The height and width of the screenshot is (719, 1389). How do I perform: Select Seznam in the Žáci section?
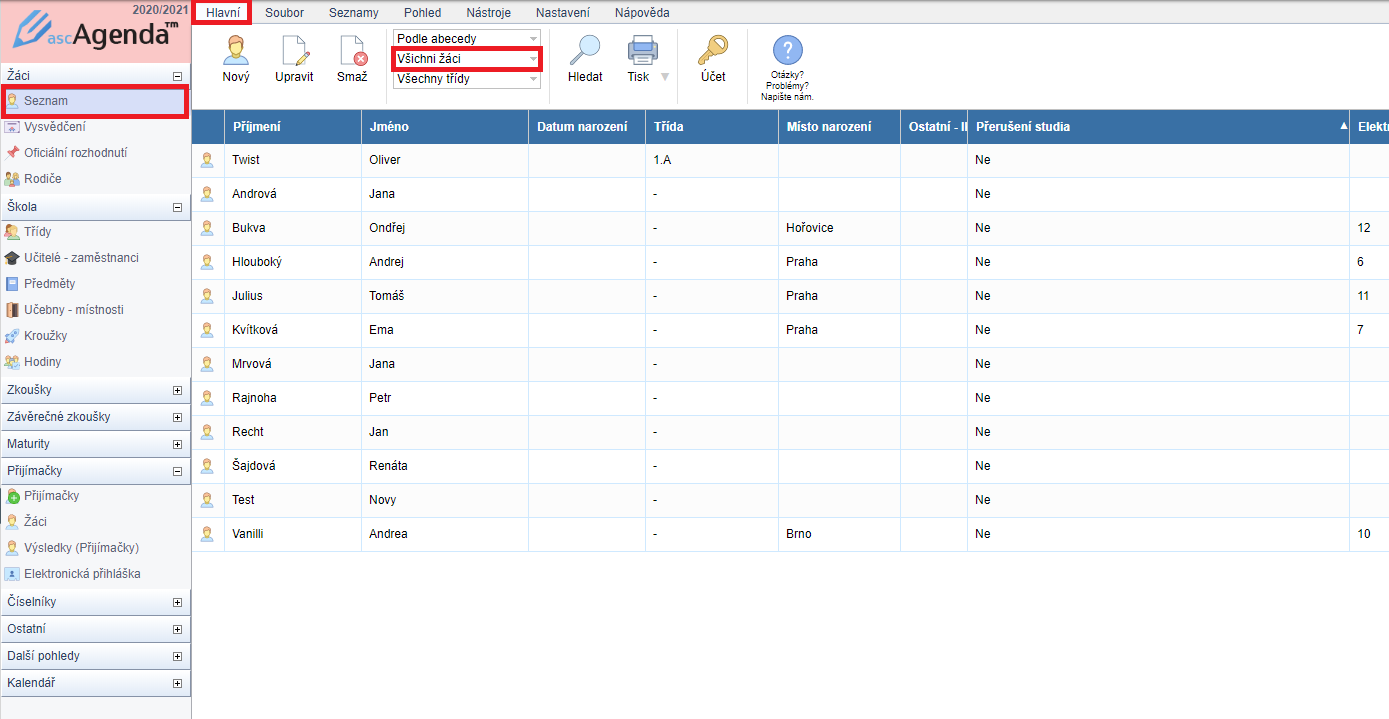(x=95, y=101)
